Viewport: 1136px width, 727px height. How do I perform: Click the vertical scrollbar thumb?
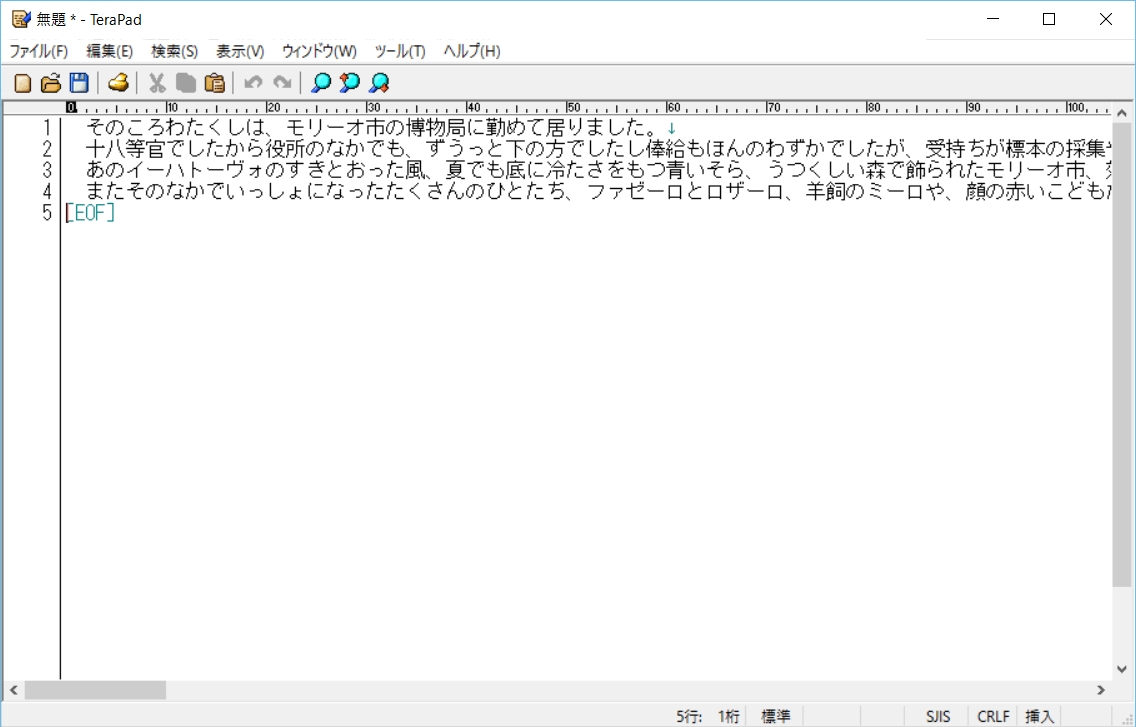click(1122, 355)
